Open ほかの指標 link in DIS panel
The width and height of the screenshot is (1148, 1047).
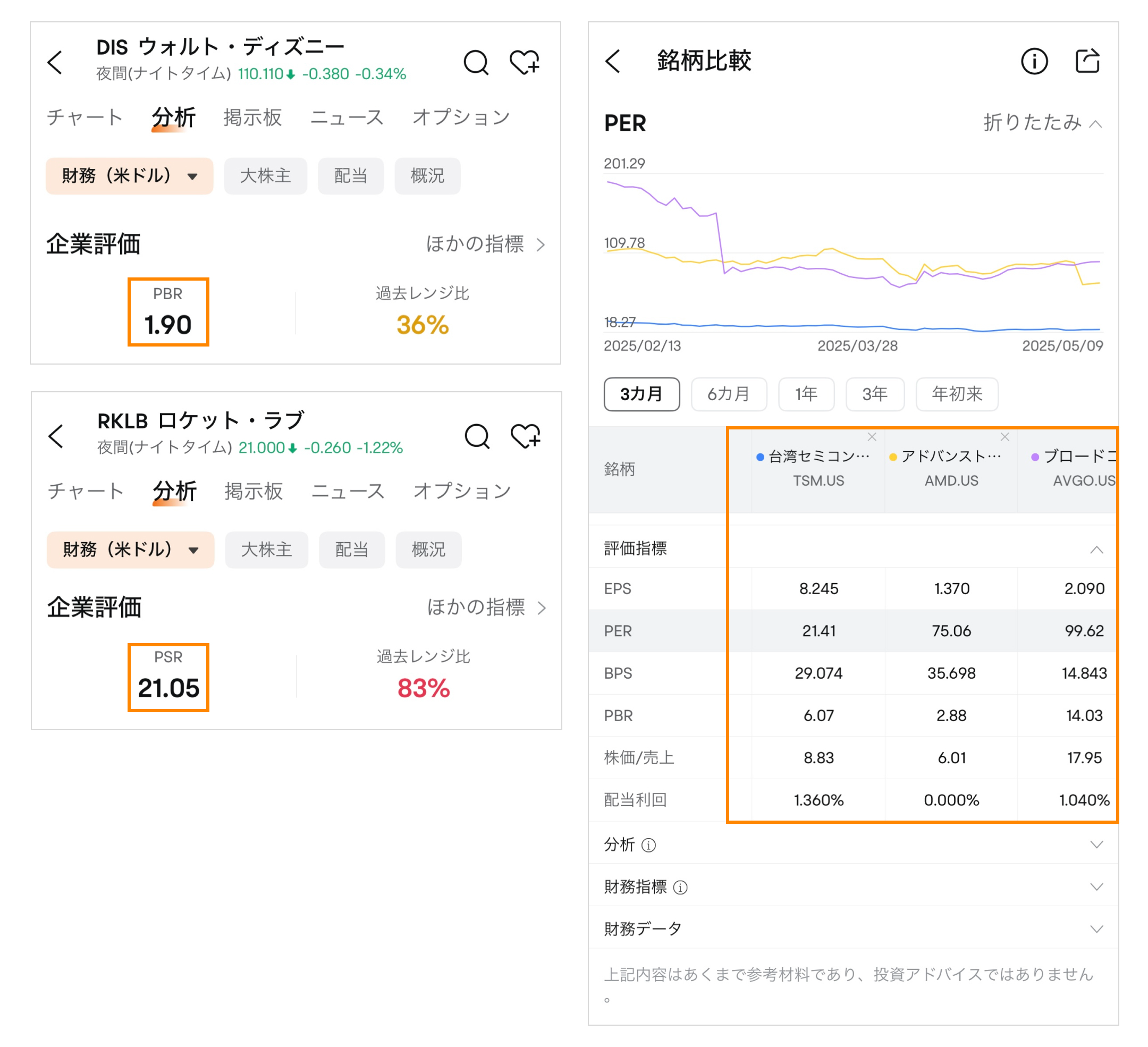tap(485, 244)
